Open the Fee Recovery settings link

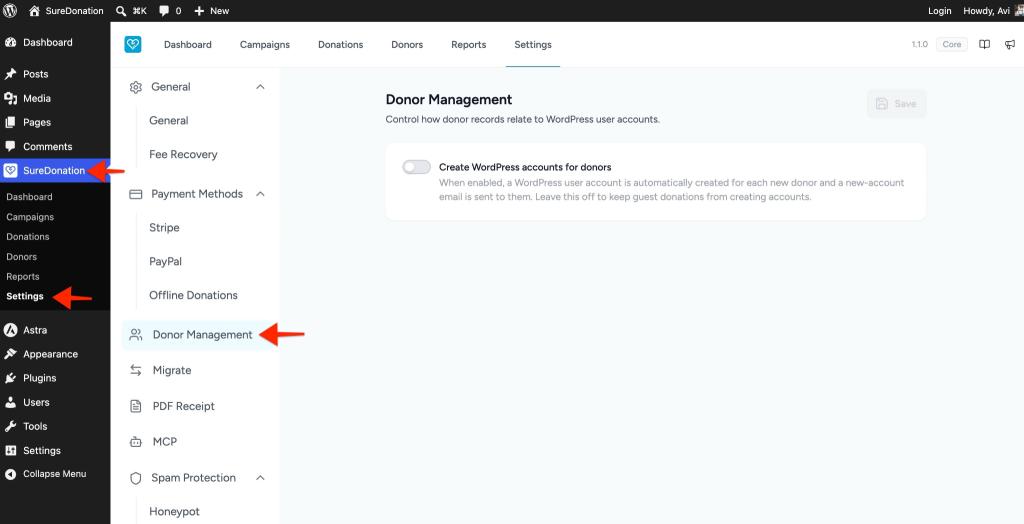click(184, 154)
